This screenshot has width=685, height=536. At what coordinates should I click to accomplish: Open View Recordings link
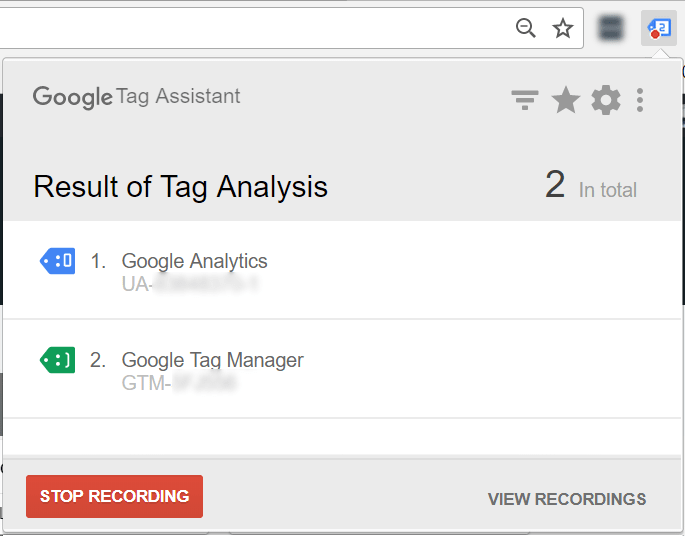click(x=567, y=499)
